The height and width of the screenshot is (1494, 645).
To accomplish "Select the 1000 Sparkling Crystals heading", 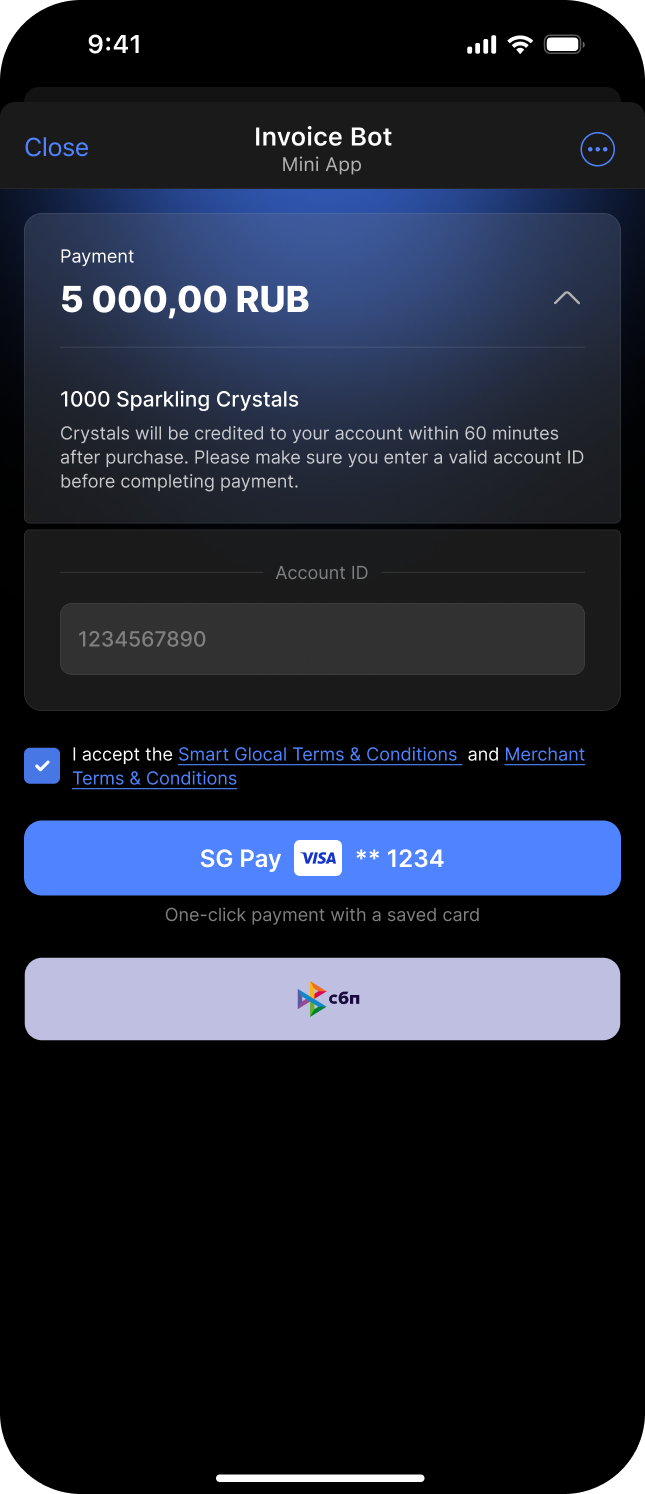I will (180, 399).
